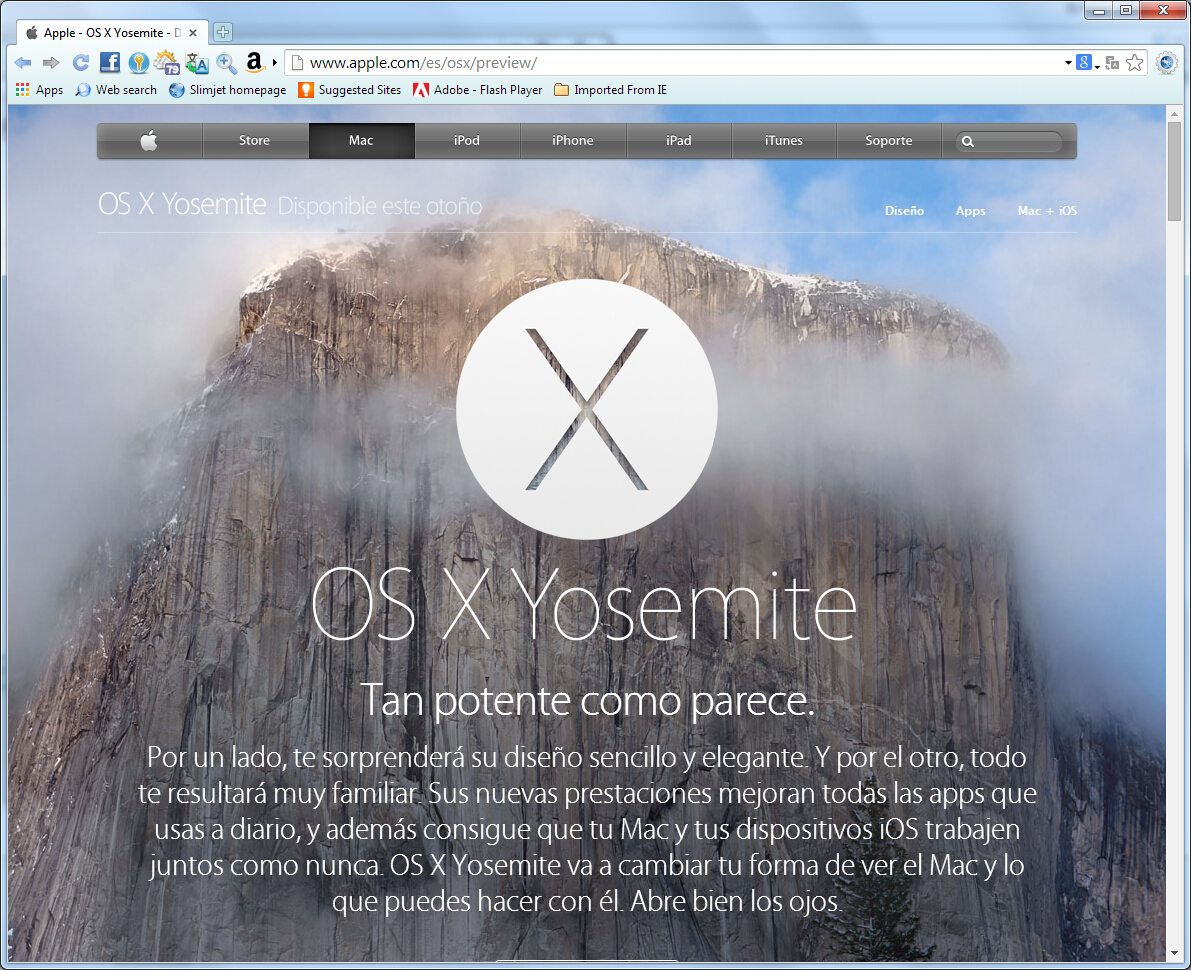Screen dimensions: 1191x970
Task: Minimize the browser window
Action: click(x=1099, y=11)
